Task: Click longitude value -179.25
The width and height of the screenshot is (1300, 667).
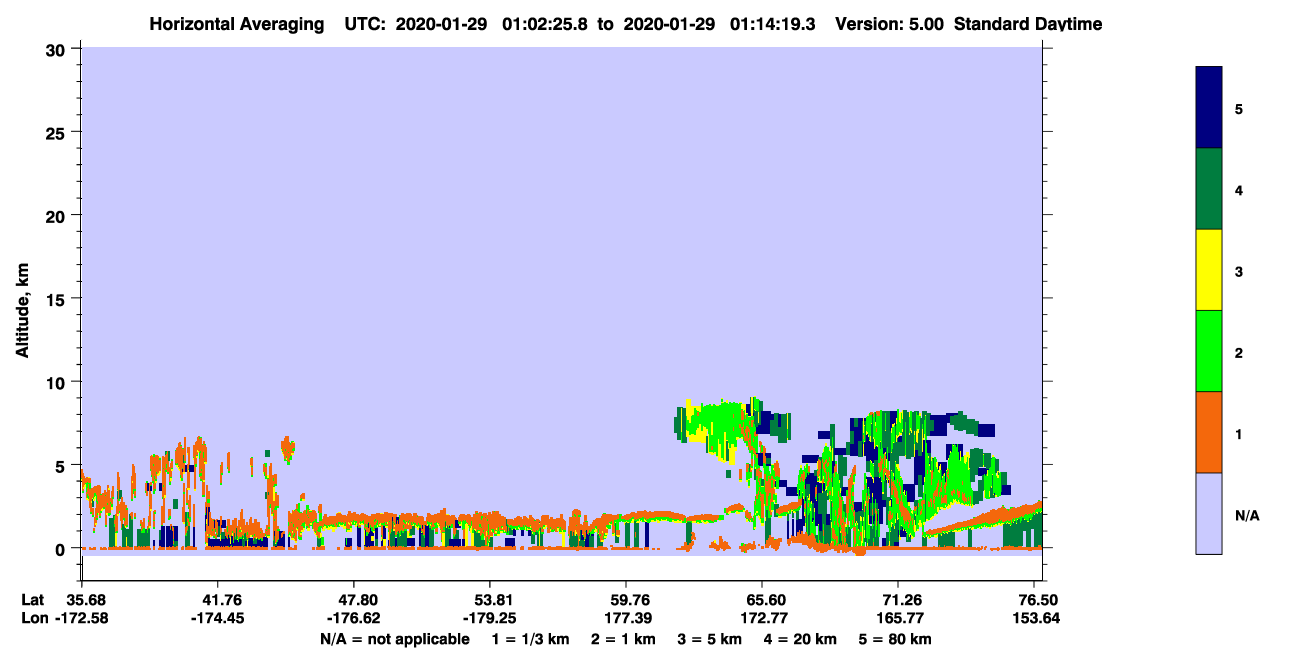Action: click(490, 618)
